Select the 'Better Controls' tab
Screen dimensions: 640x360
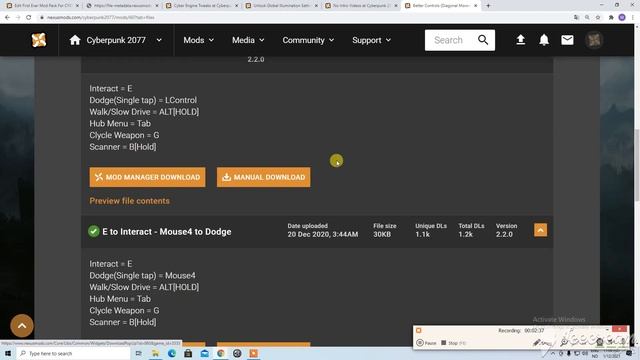coord(441,6)
